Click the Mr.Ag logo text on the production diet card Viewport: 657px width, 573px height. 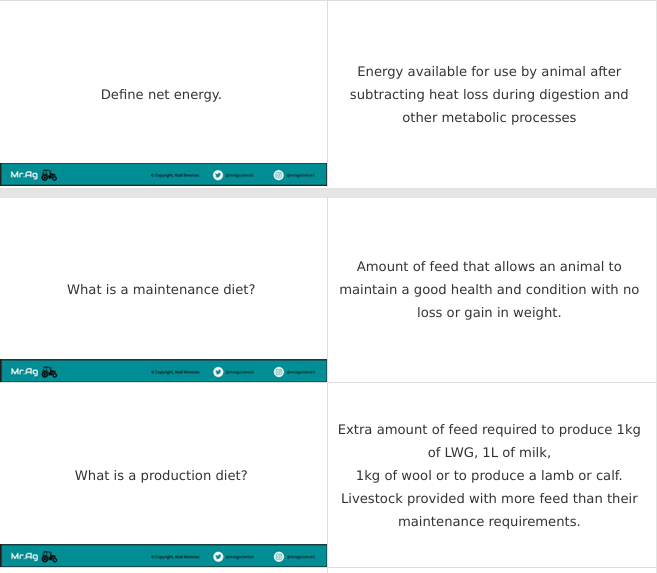(24, 556)
